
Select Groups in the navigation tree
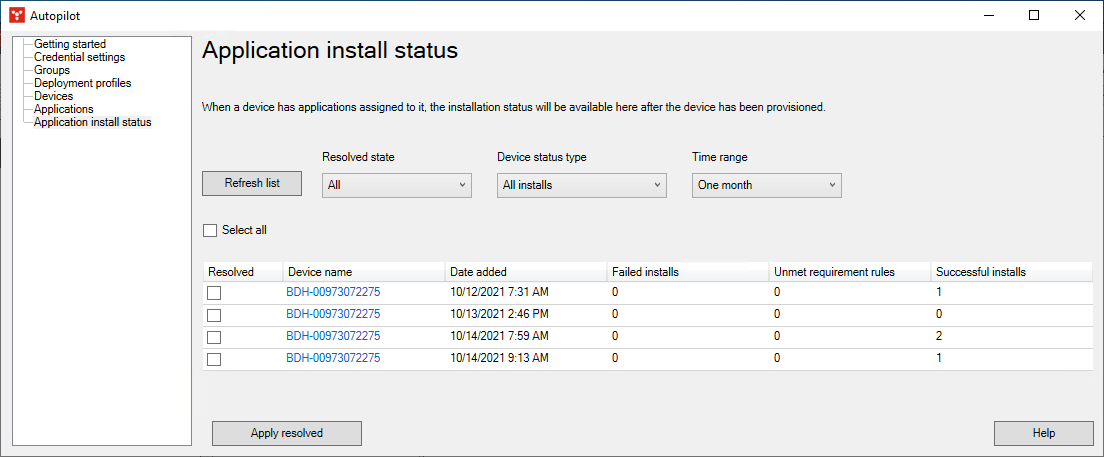pos(52,71)
